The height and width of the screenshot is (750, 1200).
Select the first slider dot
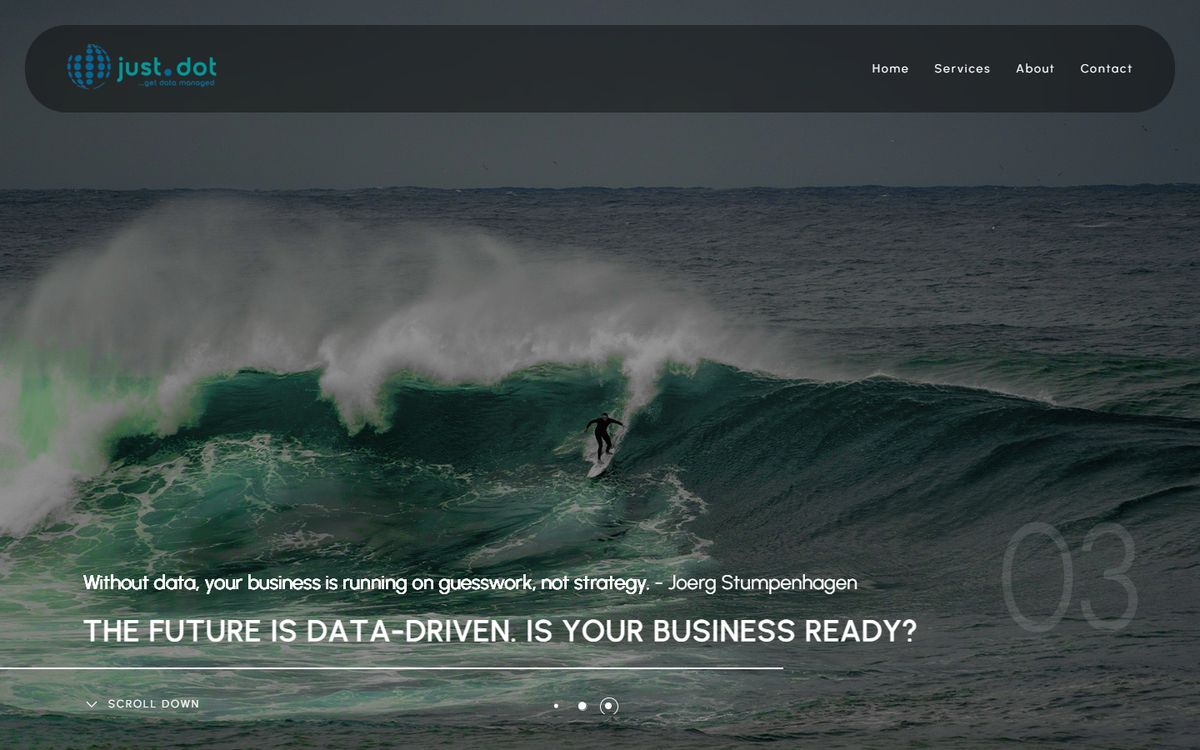(x=556, y=706)
